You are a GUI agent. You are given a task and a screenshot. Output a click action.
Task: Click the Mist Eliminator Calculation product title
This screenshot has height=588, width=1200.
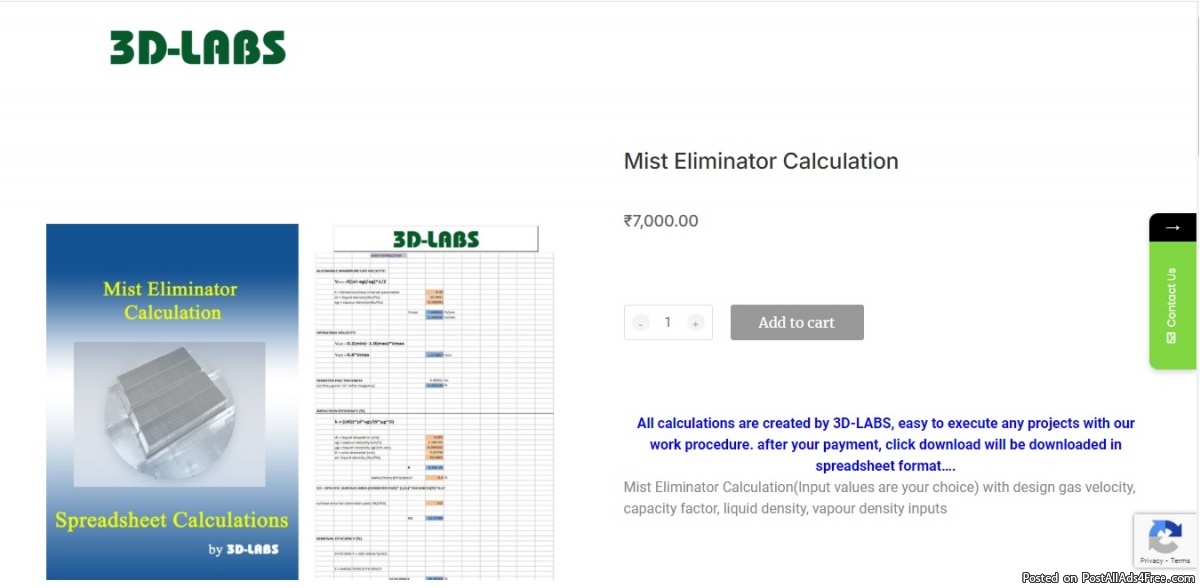pyautogui.click(x=761, y=161)
